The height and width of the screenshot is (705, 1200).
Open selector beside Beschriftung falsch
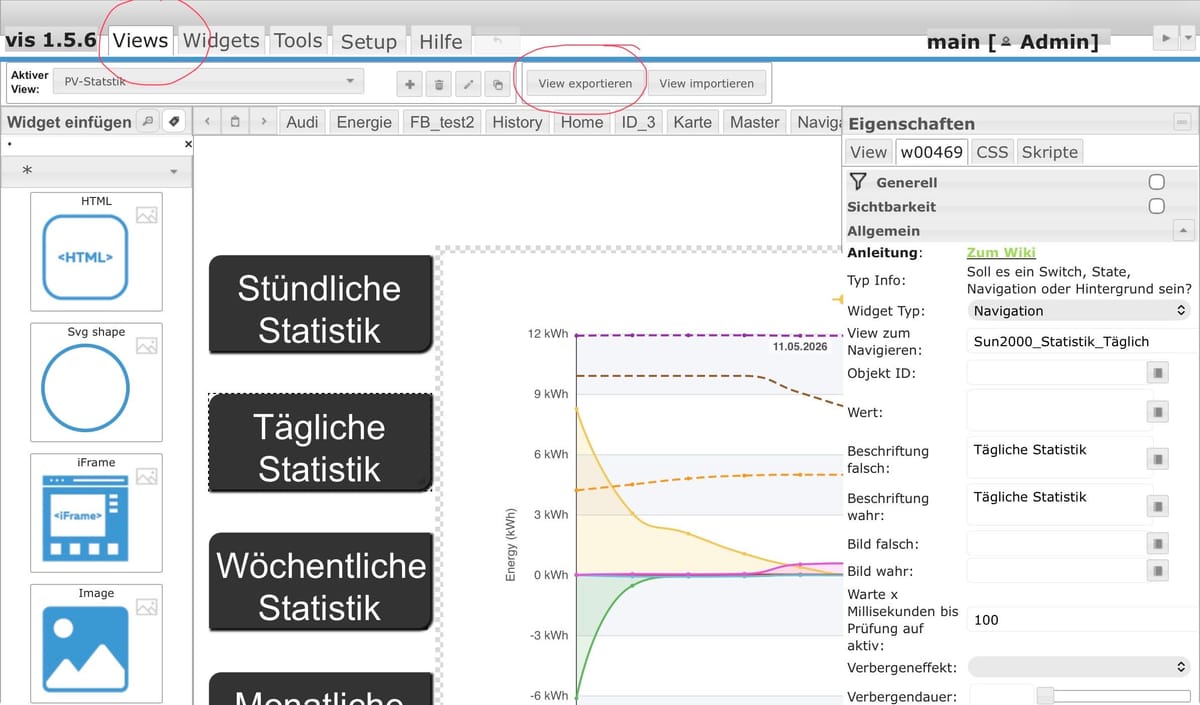coord(1158,459)
